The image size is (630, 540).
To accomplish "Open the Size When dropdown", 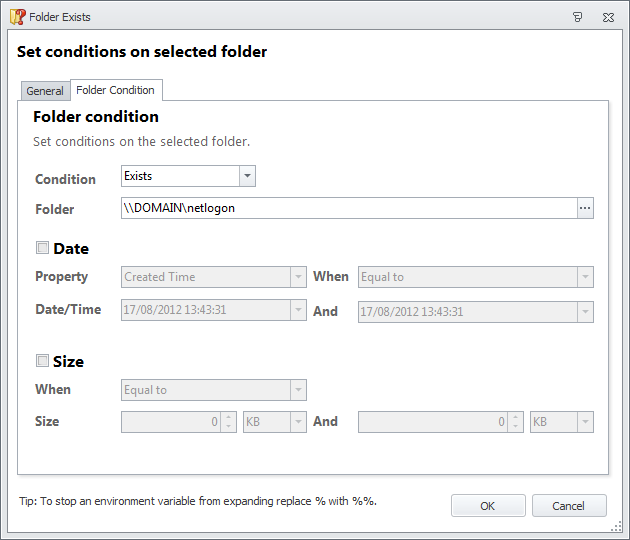I will pyautogui.click(x=297, y=390).
